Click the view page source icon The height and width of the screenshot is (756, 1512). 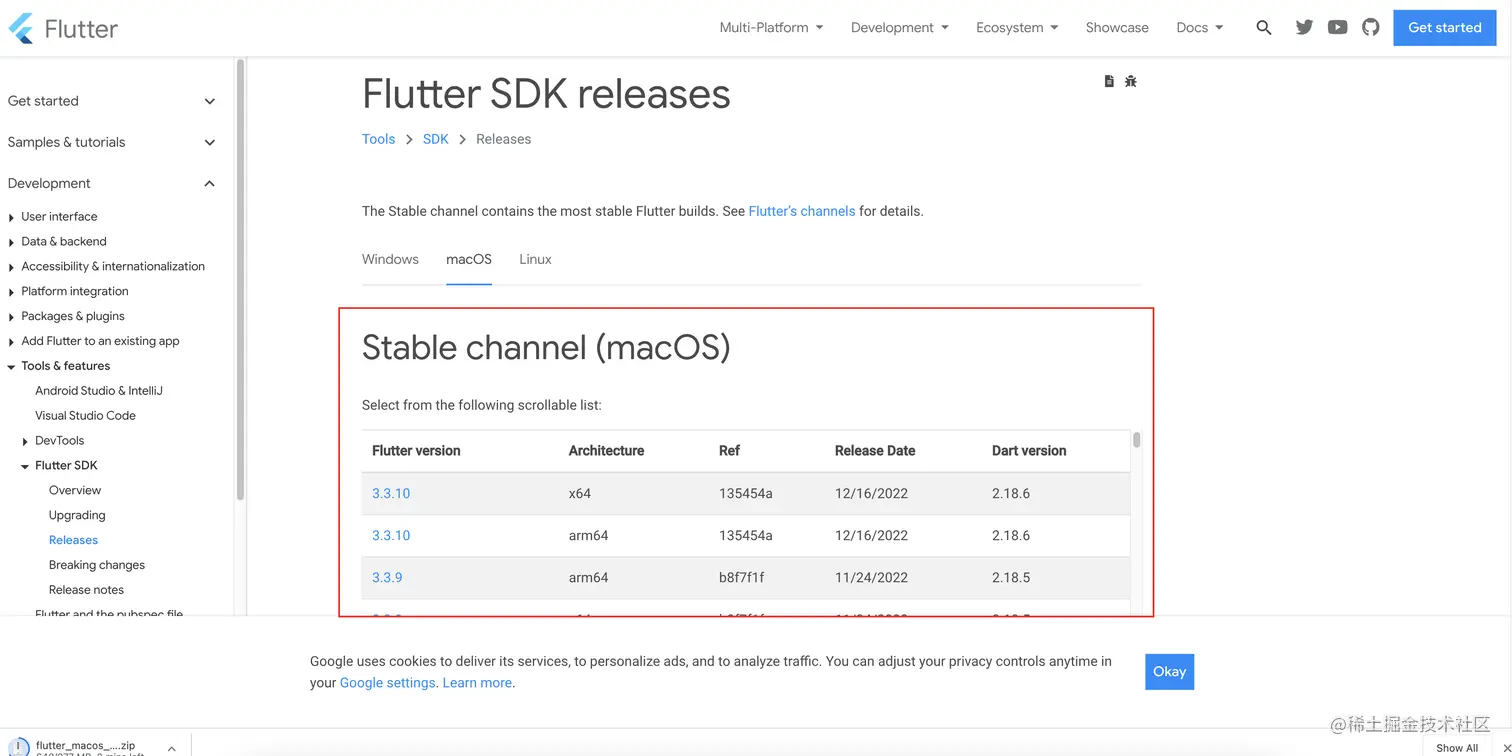(1109, 81)
